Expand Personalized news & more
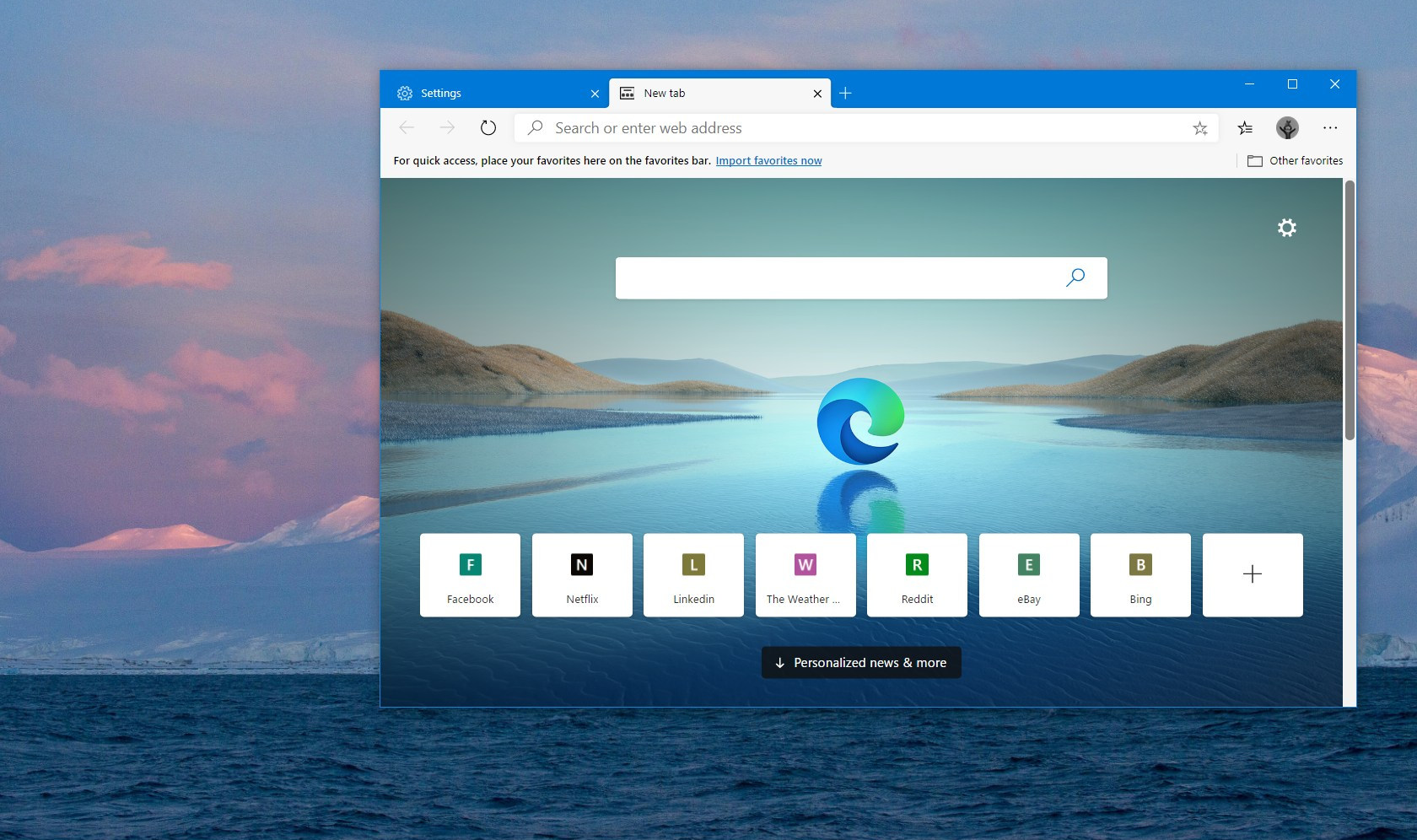The width and height of the screenshot is (1417, 840). [861, 663]
